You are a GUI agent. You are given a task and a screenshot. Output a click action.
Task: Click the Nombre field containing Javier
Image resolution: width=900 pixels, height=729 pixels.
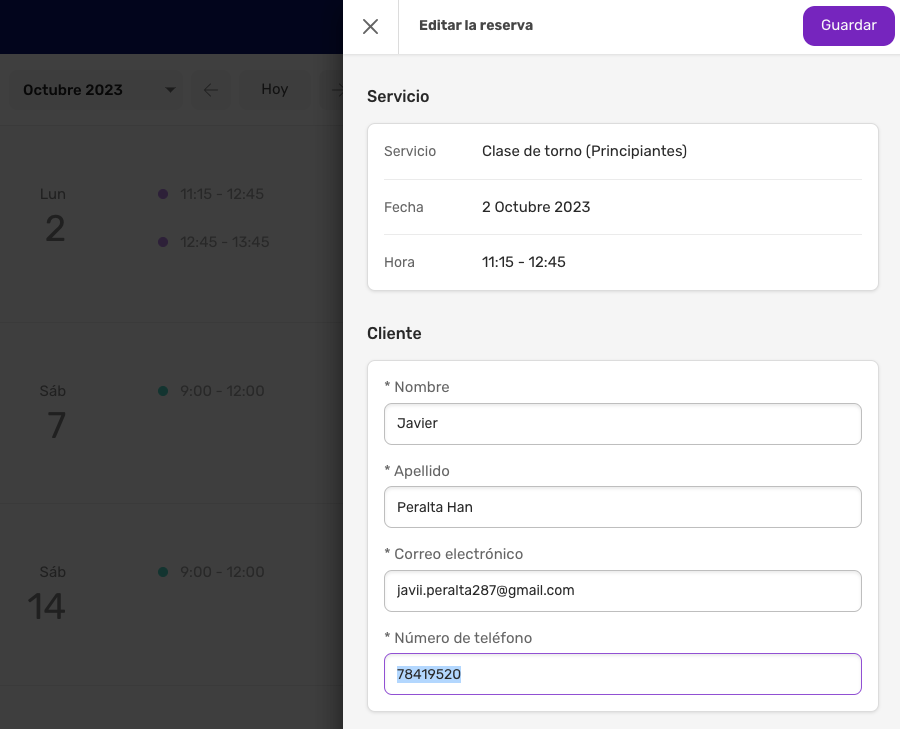coord(623,424)
